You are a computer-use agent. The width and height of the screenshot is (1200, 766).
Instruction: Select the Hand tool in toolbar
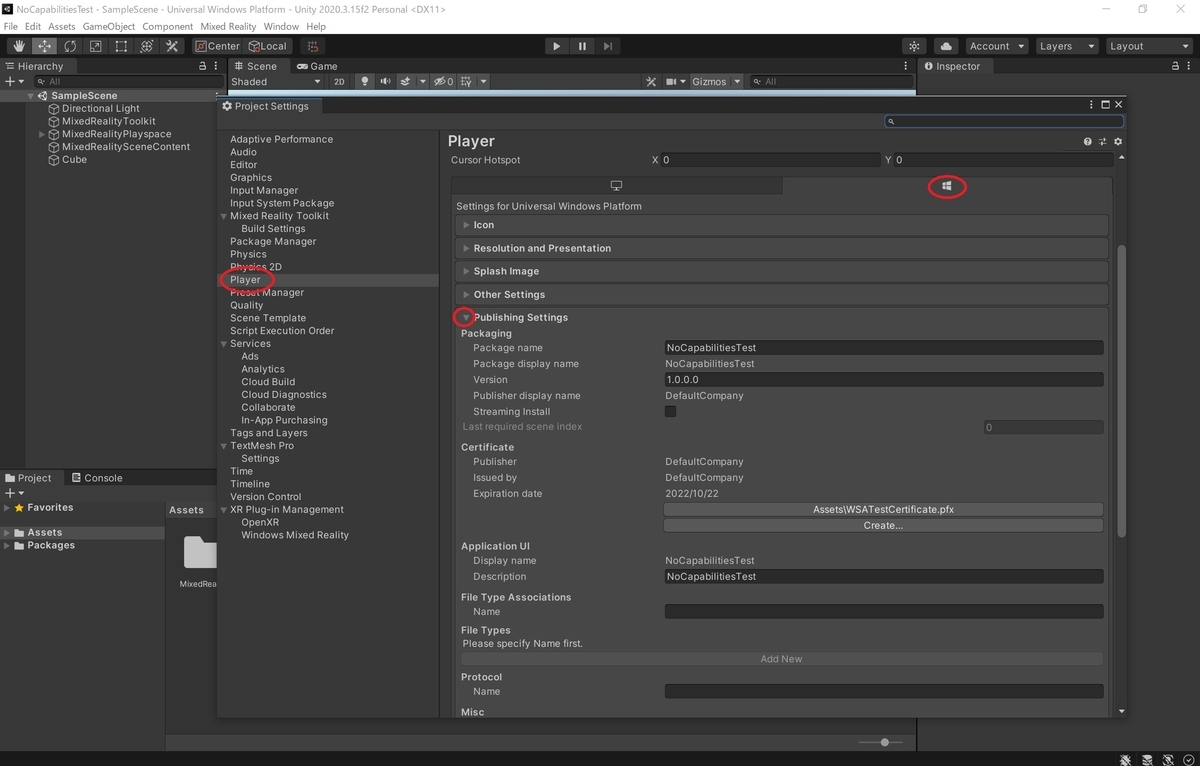[x=19, y=46]
